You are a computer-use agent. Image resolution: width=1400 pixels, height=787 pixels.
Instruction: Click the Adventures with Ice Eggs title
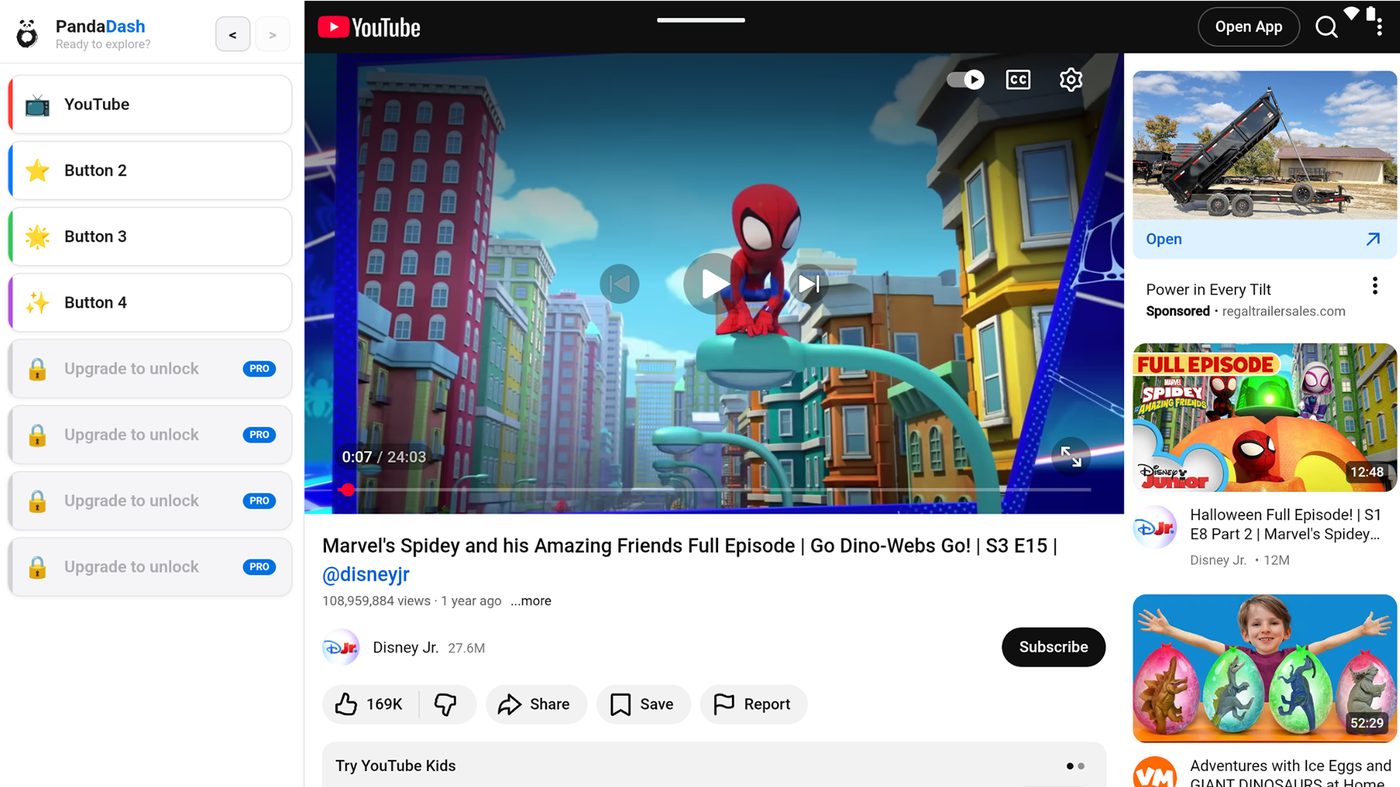point(1290,772)
